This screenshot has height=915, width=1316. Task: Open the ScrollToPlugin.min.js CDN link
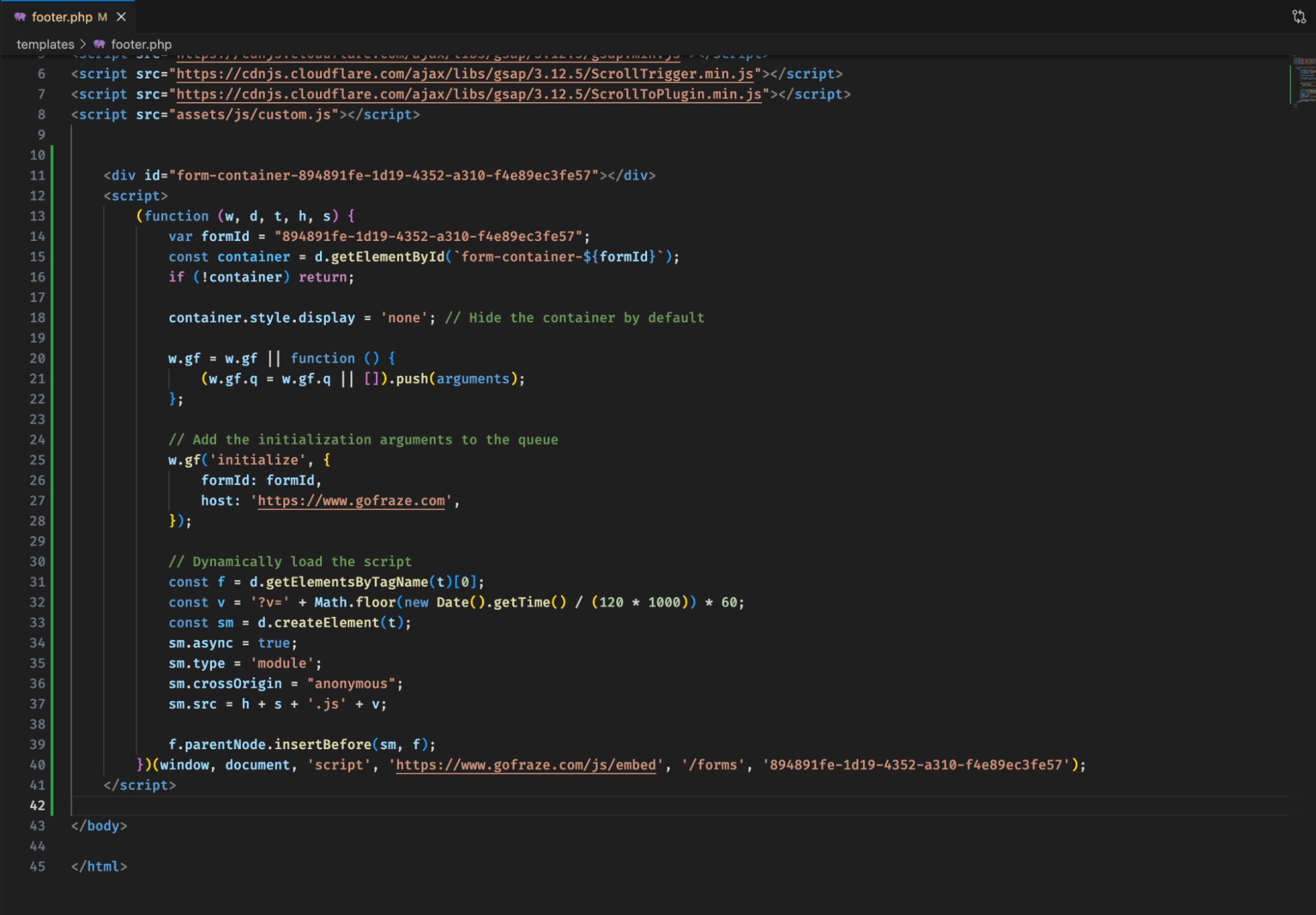(x=469, y=94)
